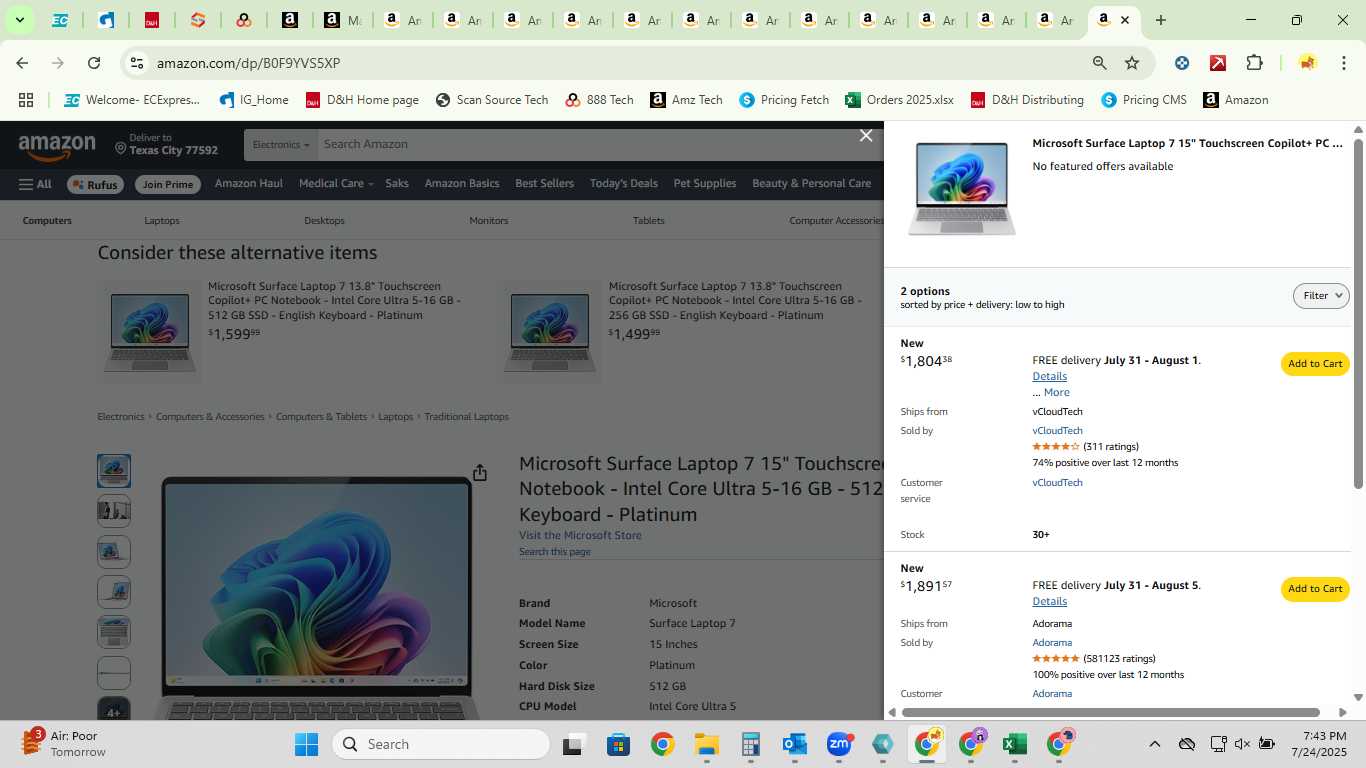The width and height of the screenshot is (1366, 768).
Task: Click the blue round extension icon
Action: click(x=1182, y=63)
